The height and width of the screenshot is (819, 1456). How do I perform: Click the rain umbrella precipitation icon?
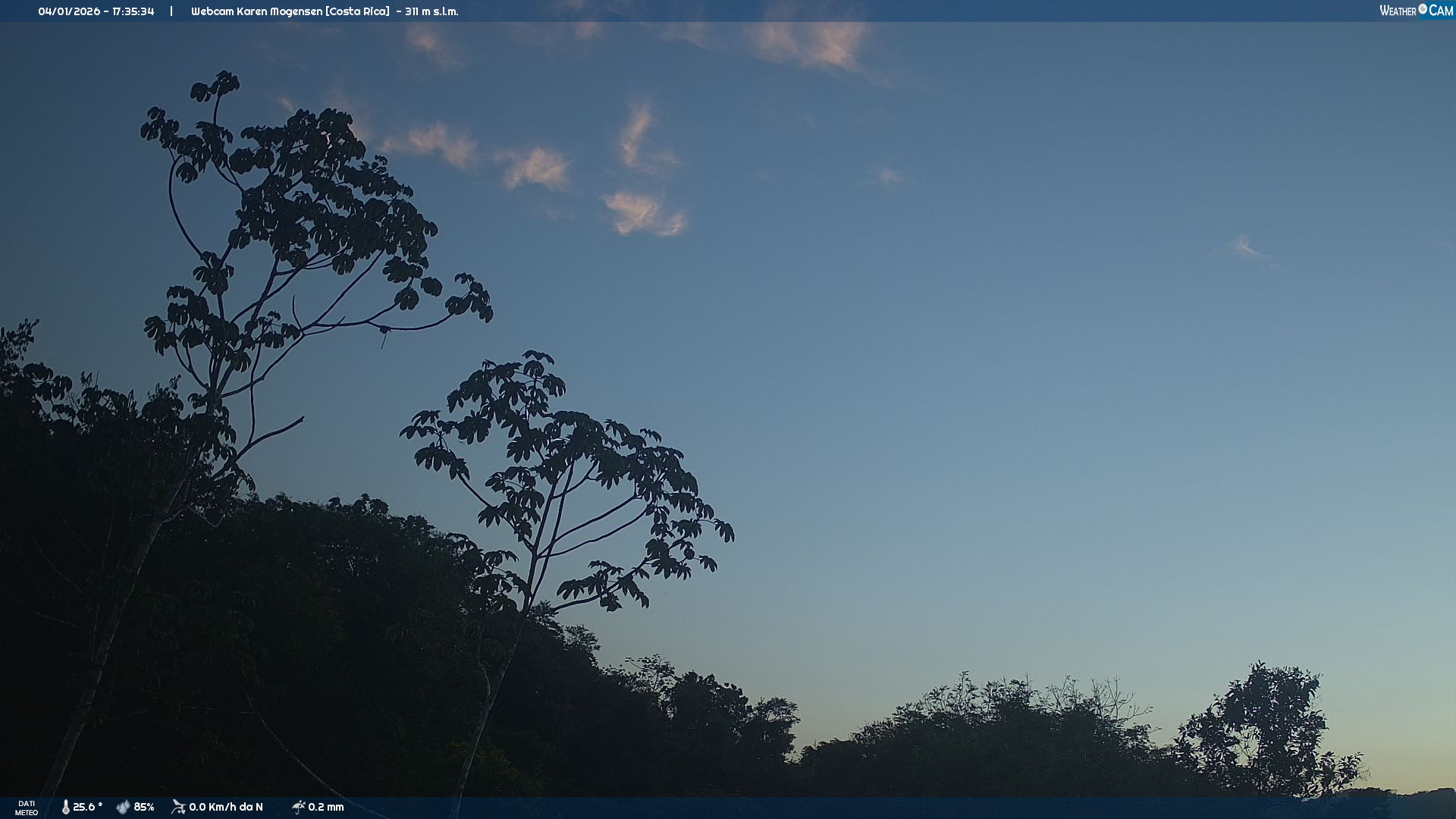coord(298,807)
